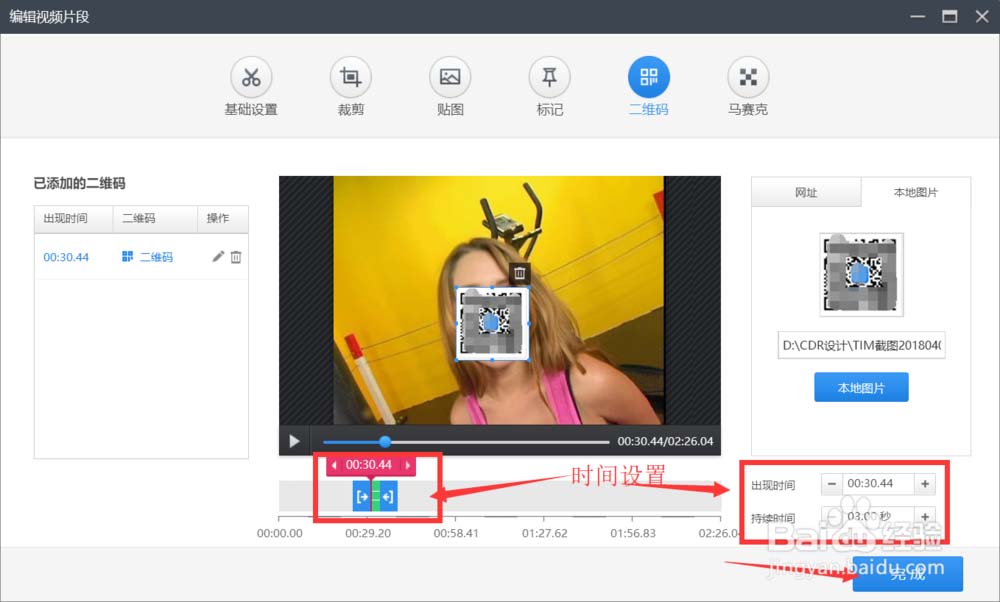Viewport: 1000px width, 602px height.
Task: Open the 马赛克 mosaic tool
Action: click(748, 77)
